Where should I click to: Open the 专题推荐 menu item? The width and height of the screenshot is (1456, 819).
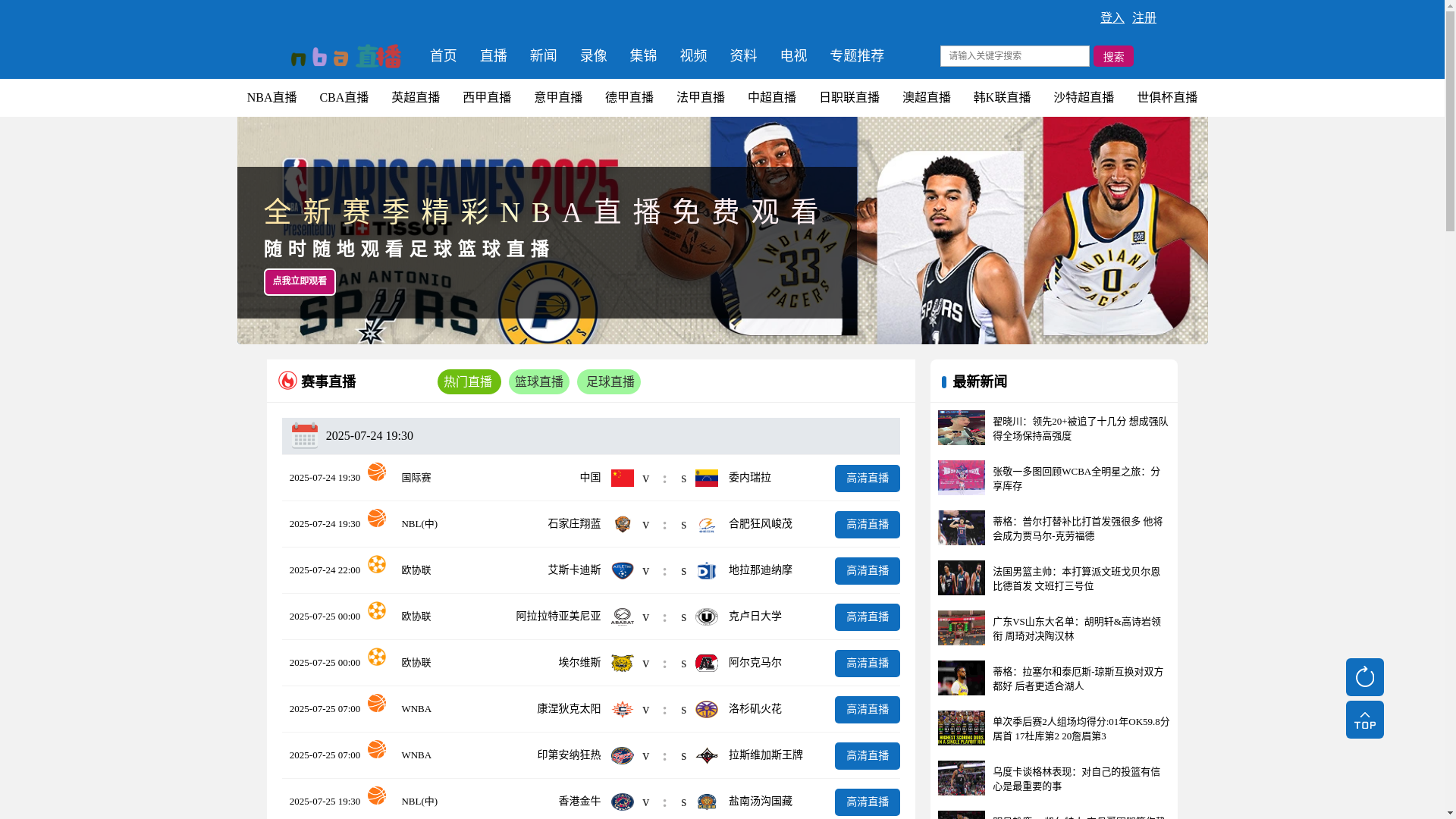(x=857, y=55)
